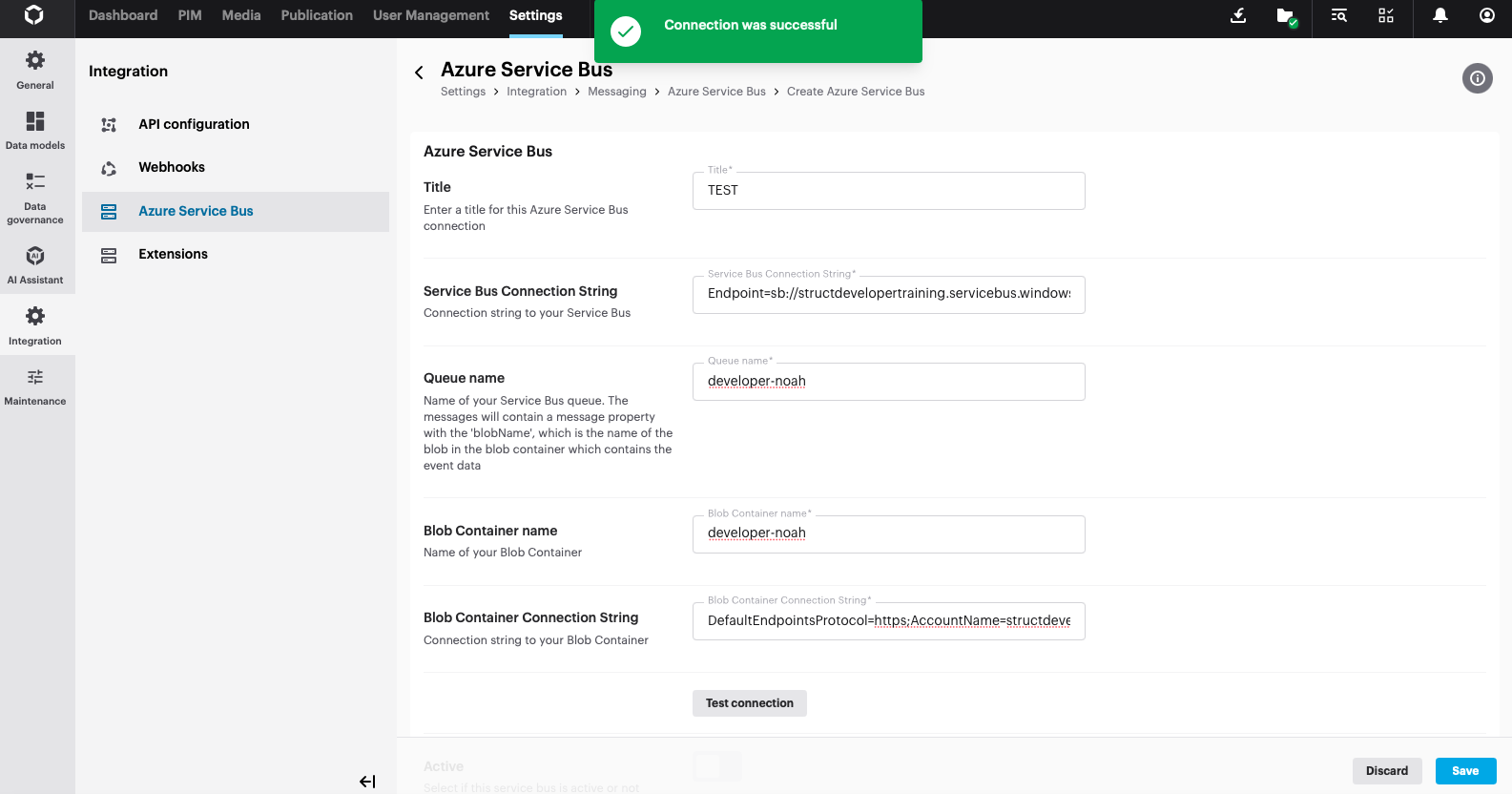
Task: Open the notifications bell
Action: (x=1440, y=15)
